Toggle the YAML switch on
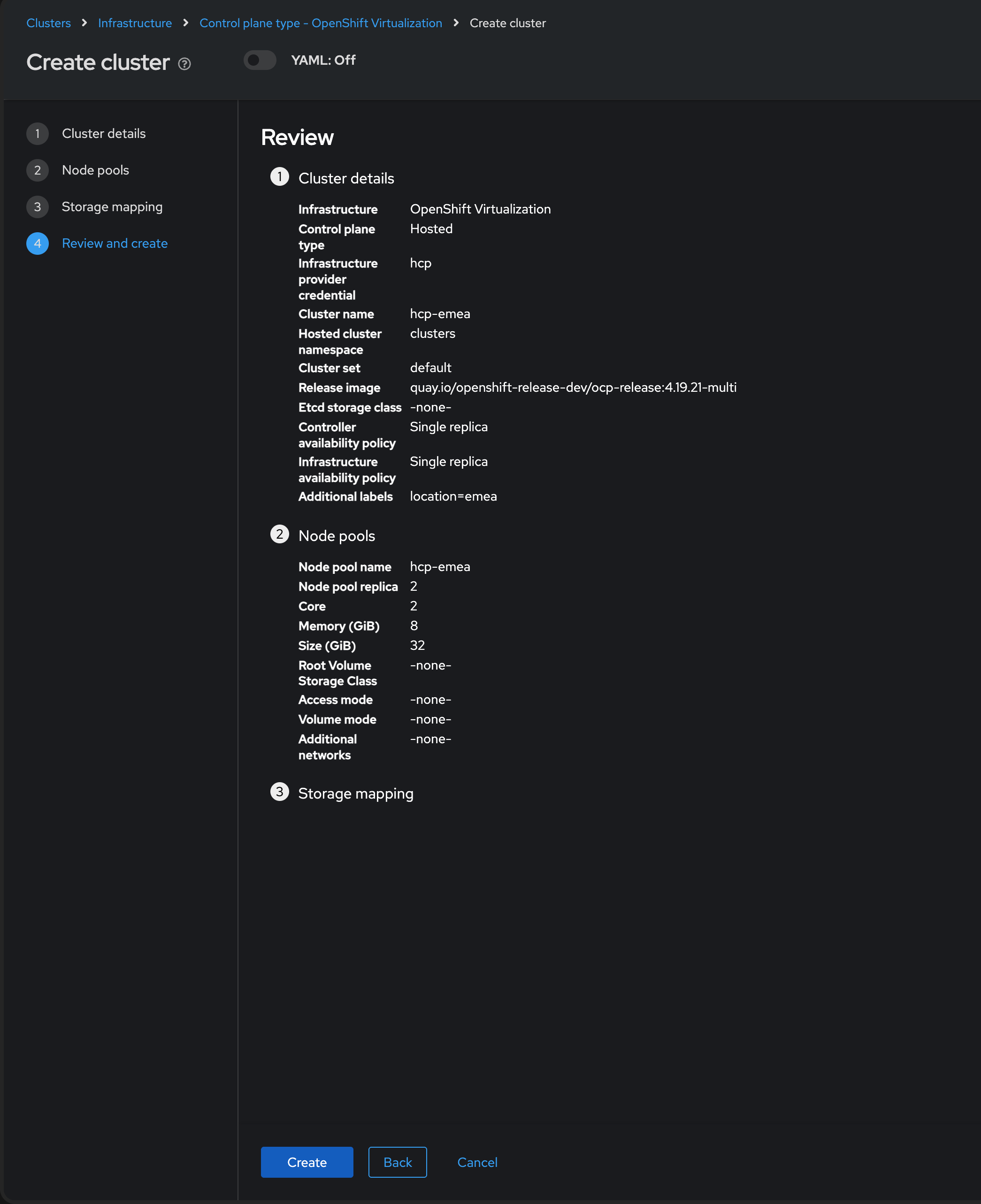Viewport: 981px width, 1204px height. (x=260, y=61)
